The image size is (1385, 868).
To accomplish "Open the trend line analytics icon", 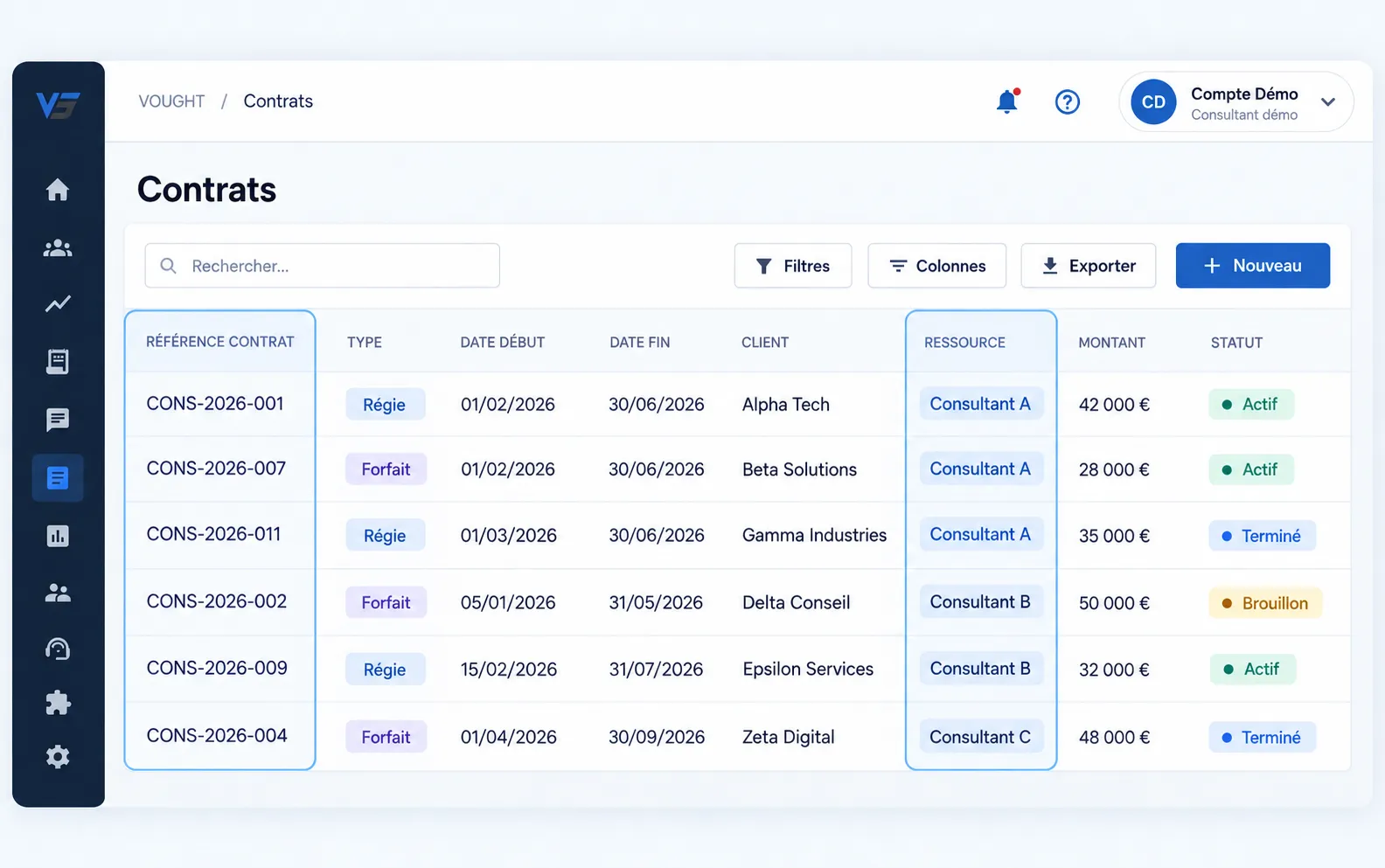I will coord(58,304).
